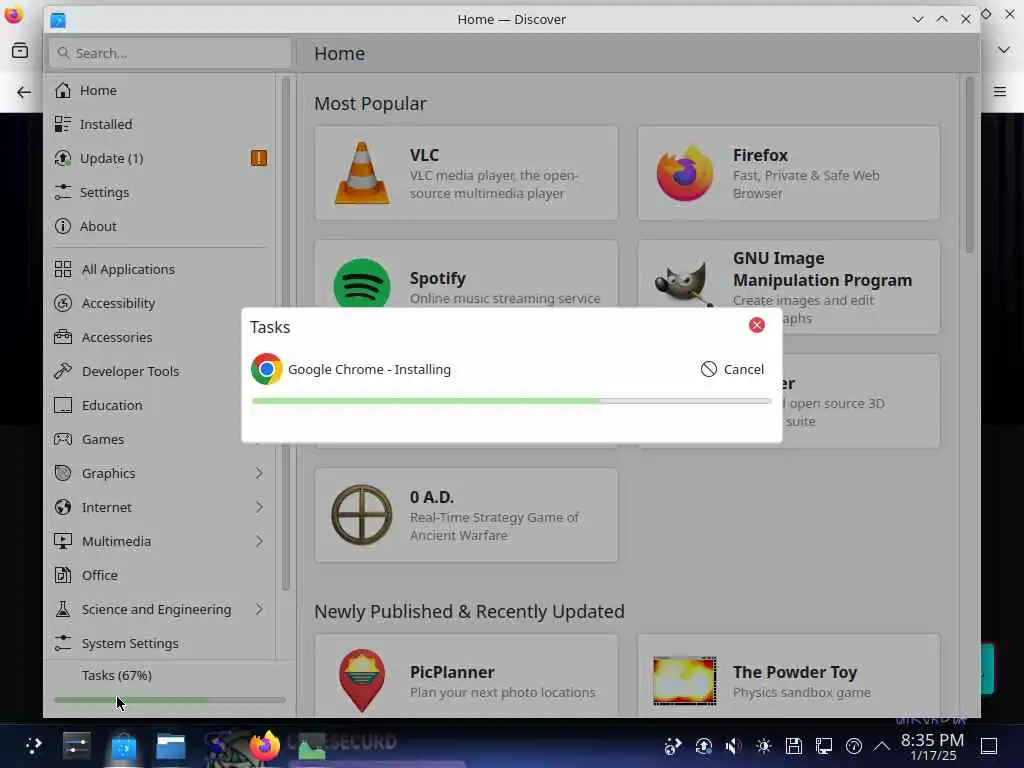Open the VLC app card
Screen dimensions: 1024x768
(x=466, y=173)
